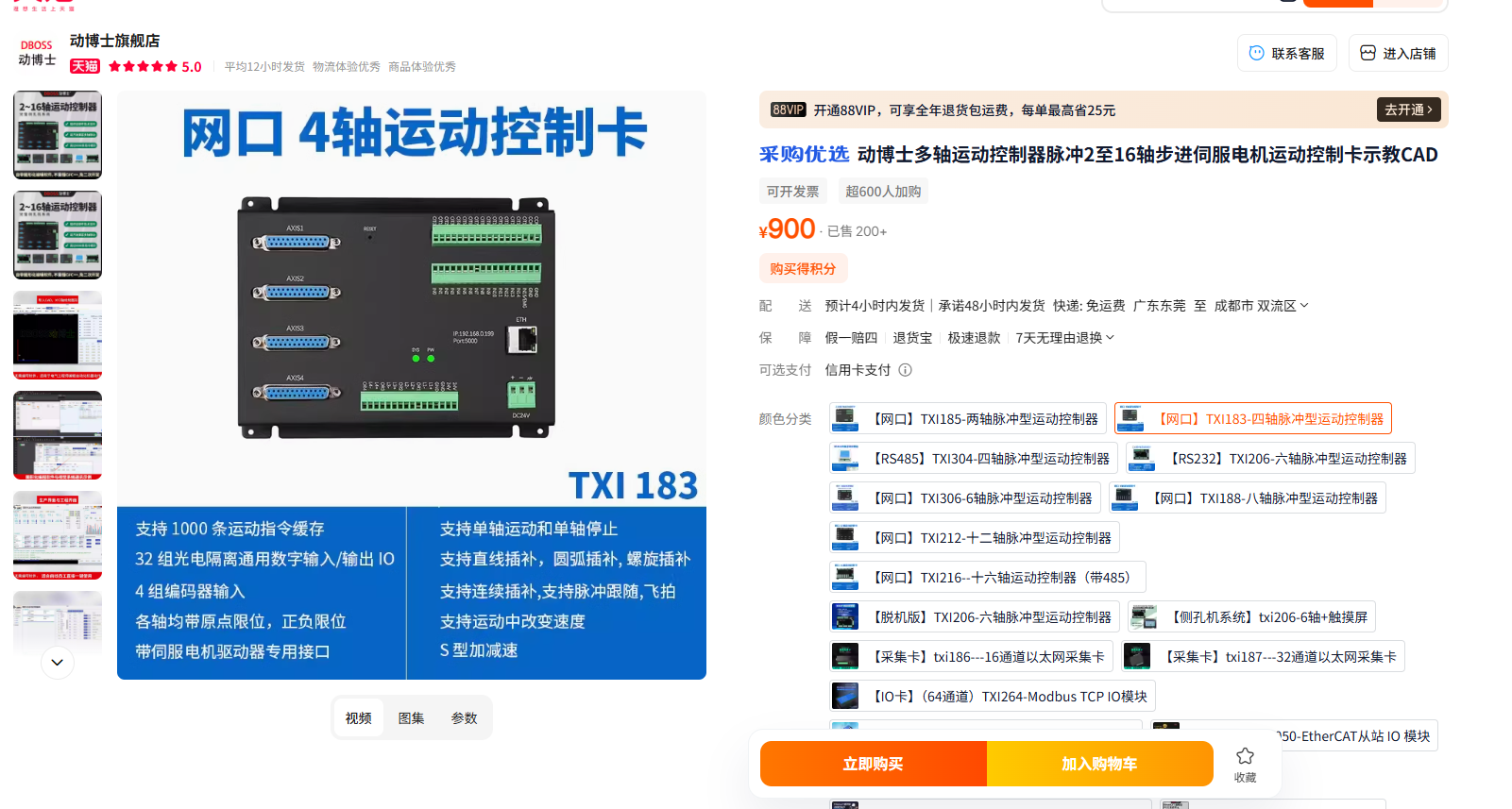Select option 【RS232】TXI206-六轴脉冲型运动控制器

pyautogui.click(x=1270, y=458)
